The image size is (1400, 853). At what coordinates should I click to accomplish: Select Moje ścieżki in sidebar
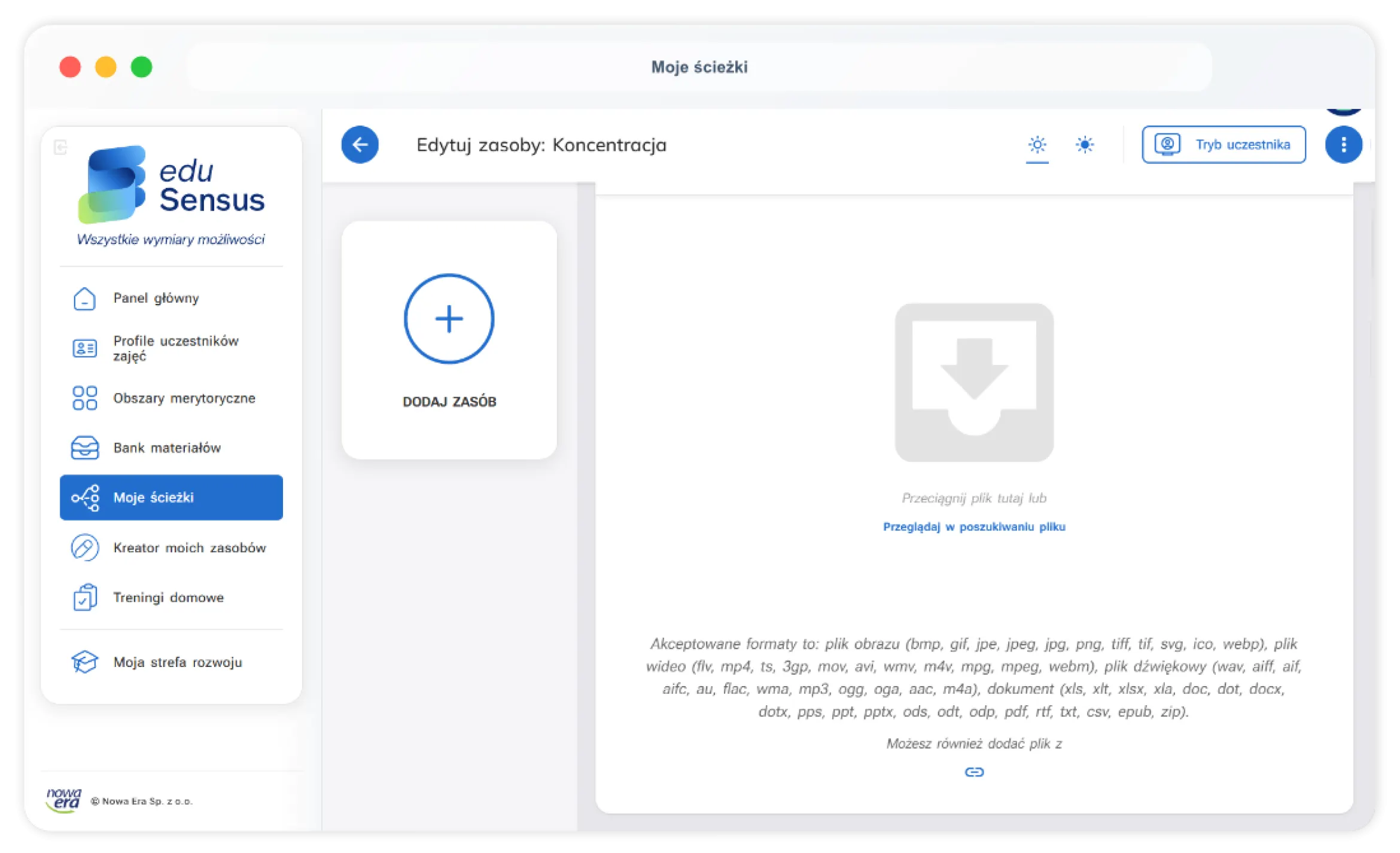click(x=171, y=497)
